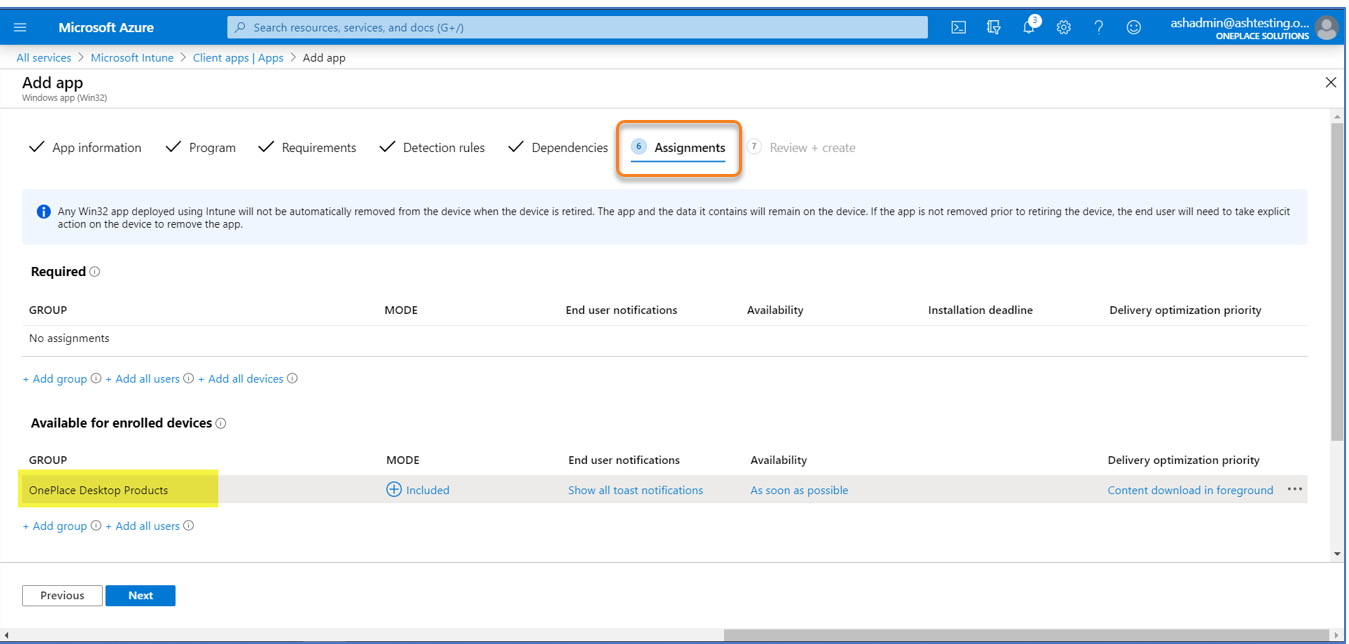Click the Microsoft Azure logo text
The image size is (1349, 644).
106,27
